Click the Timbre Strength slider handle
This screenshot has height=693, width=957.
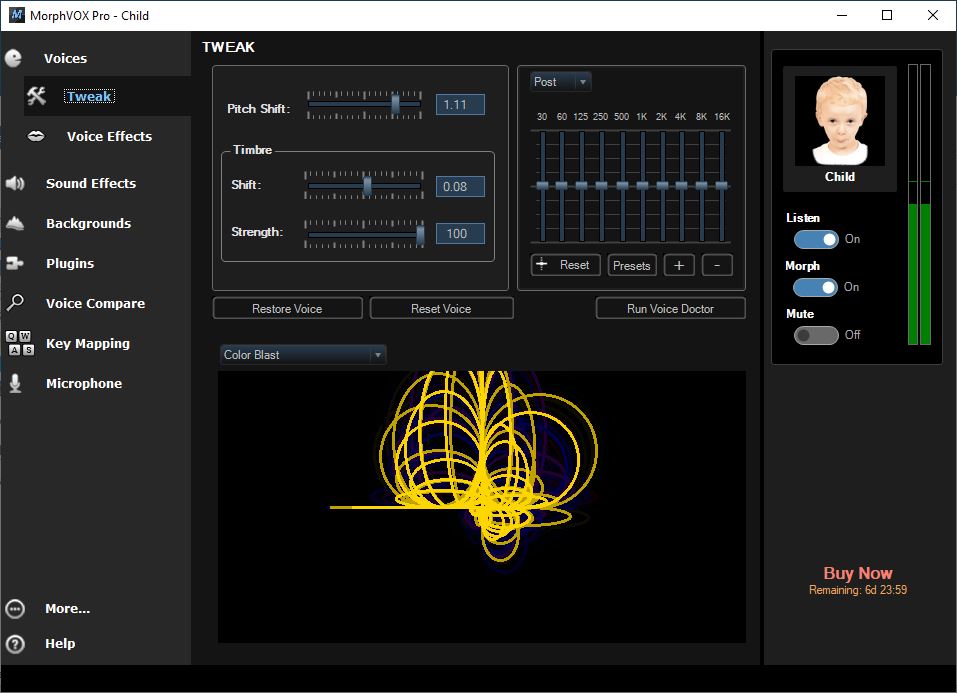420,234
